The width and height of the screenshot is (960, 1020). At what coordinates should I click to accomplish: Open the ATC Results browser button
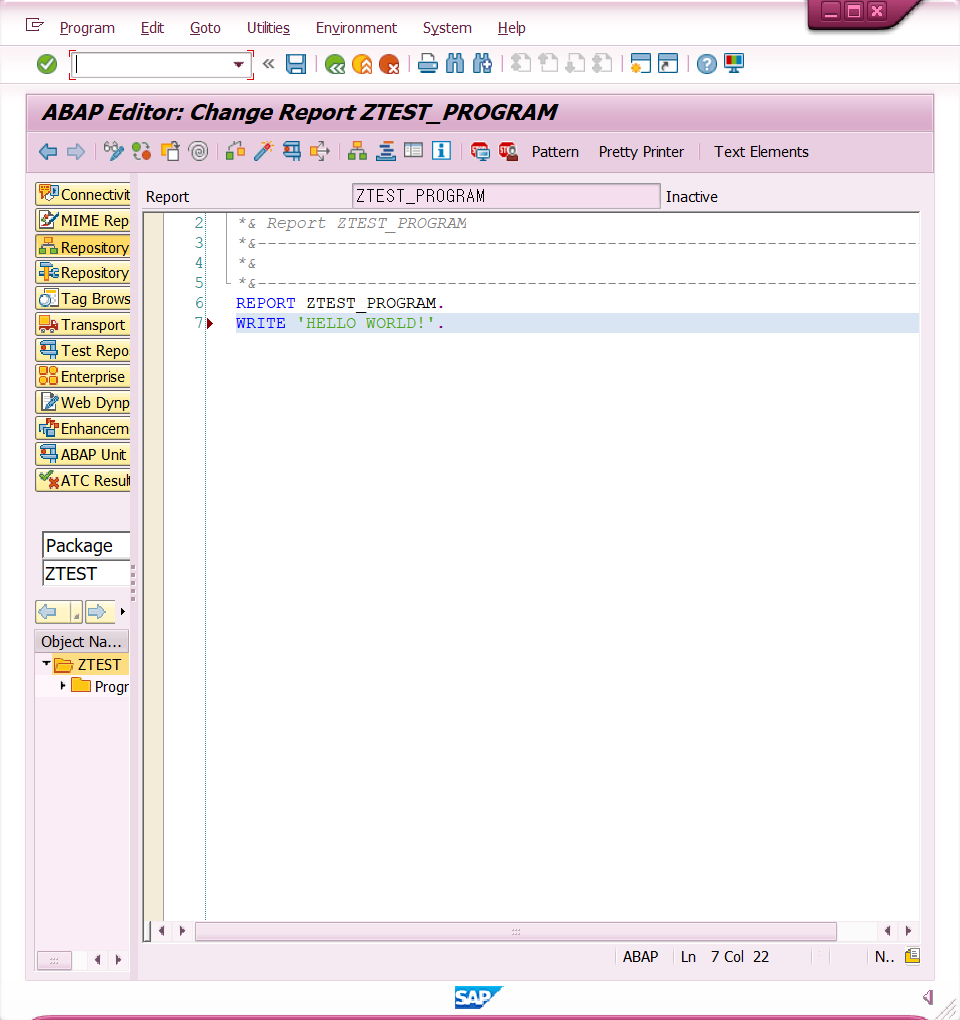(x=83, y=480)
